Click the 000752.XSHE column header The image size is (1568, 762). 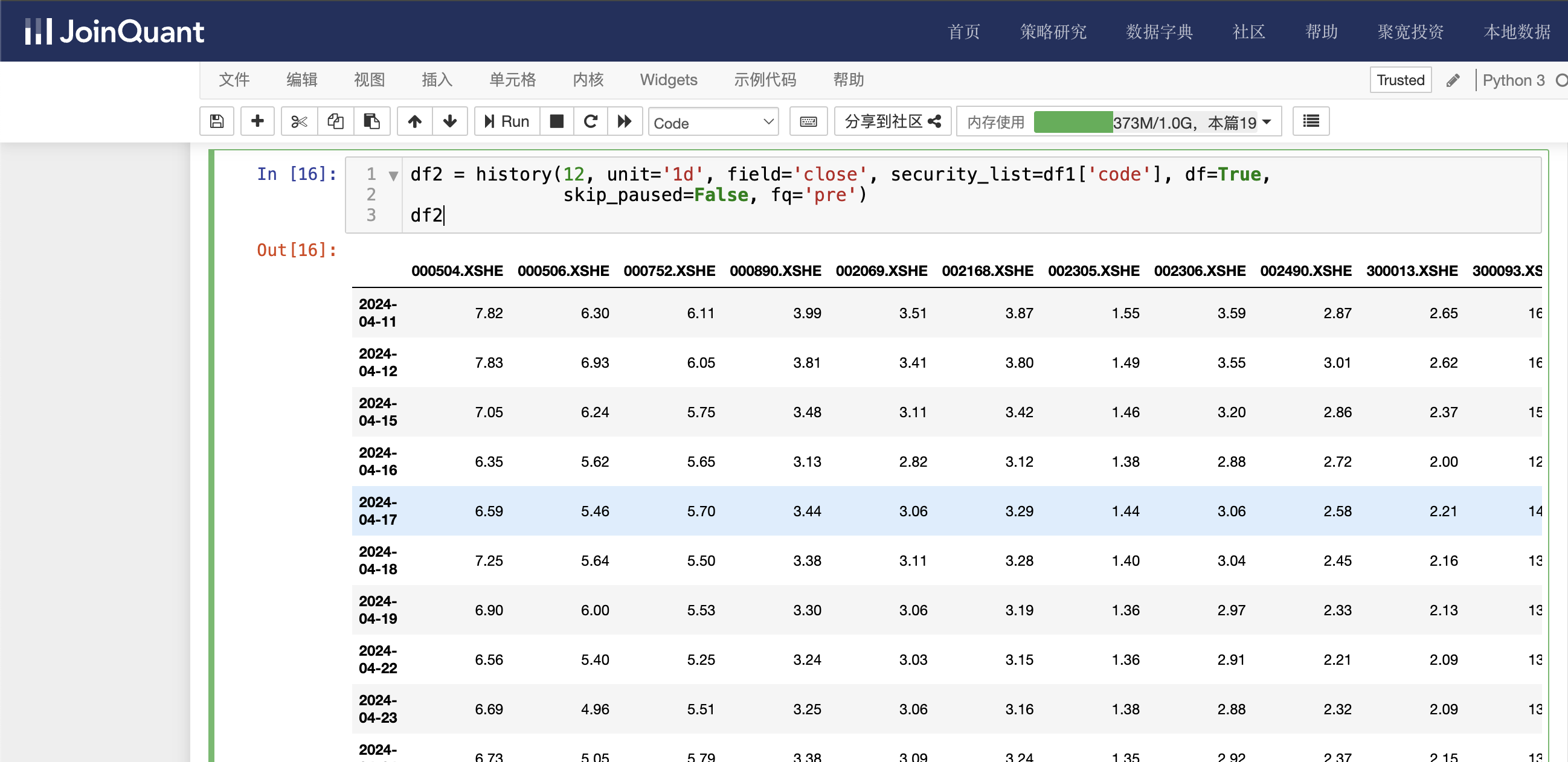click(669, 271)
